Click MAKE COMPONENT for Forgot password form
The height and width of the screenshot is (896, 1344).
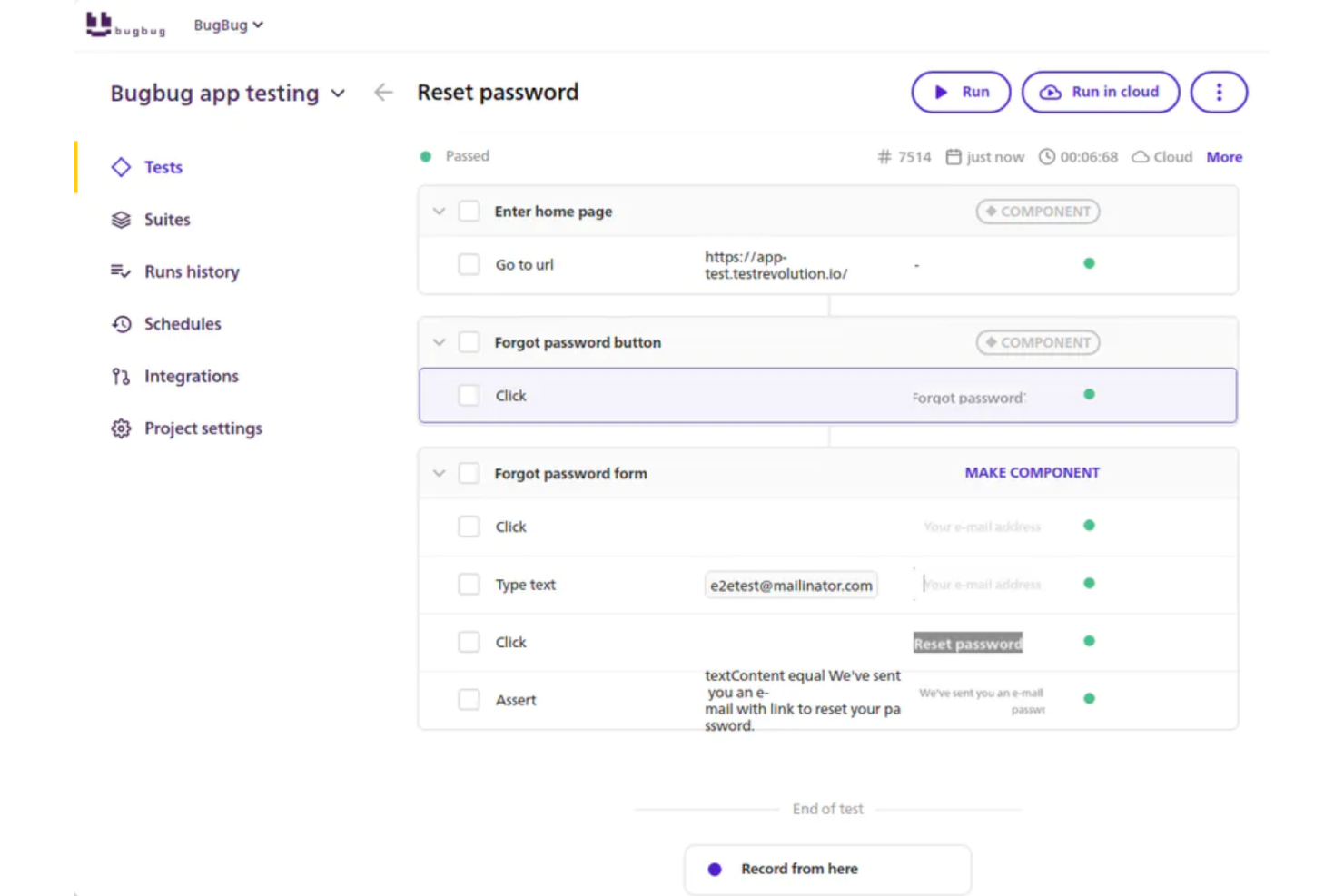[1032, 472]
